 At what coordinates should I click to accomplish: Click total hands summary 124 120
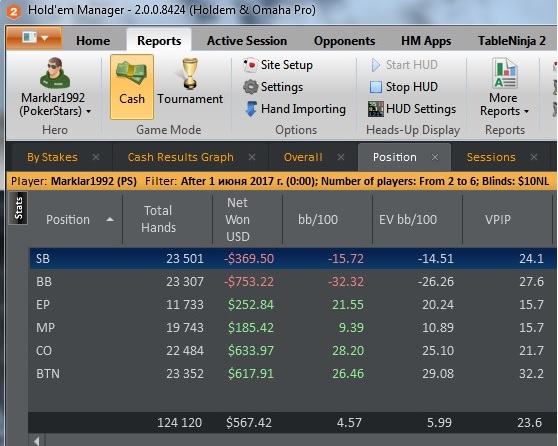[179, 423]
